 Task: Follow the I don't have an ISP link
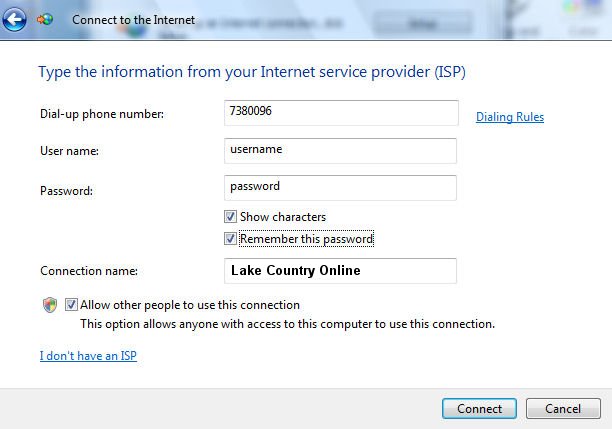pos(88,356)
